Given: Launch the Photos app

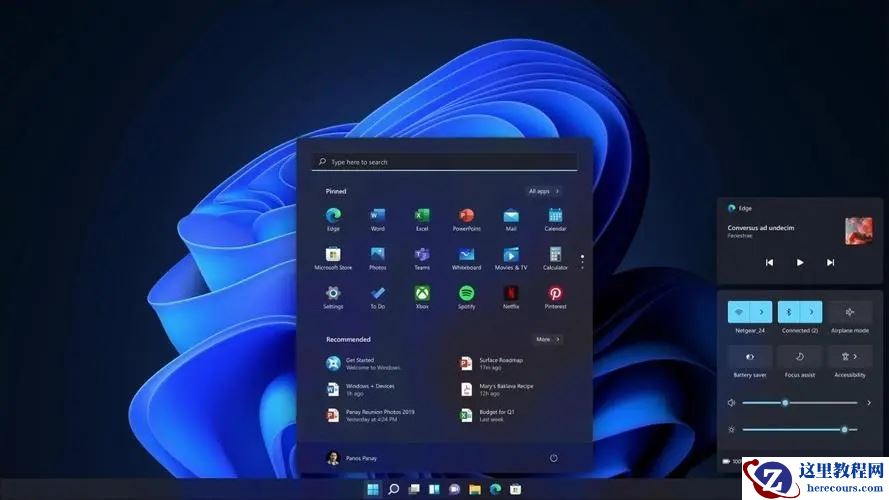Looking at the screenshot, I should (378, 258).
